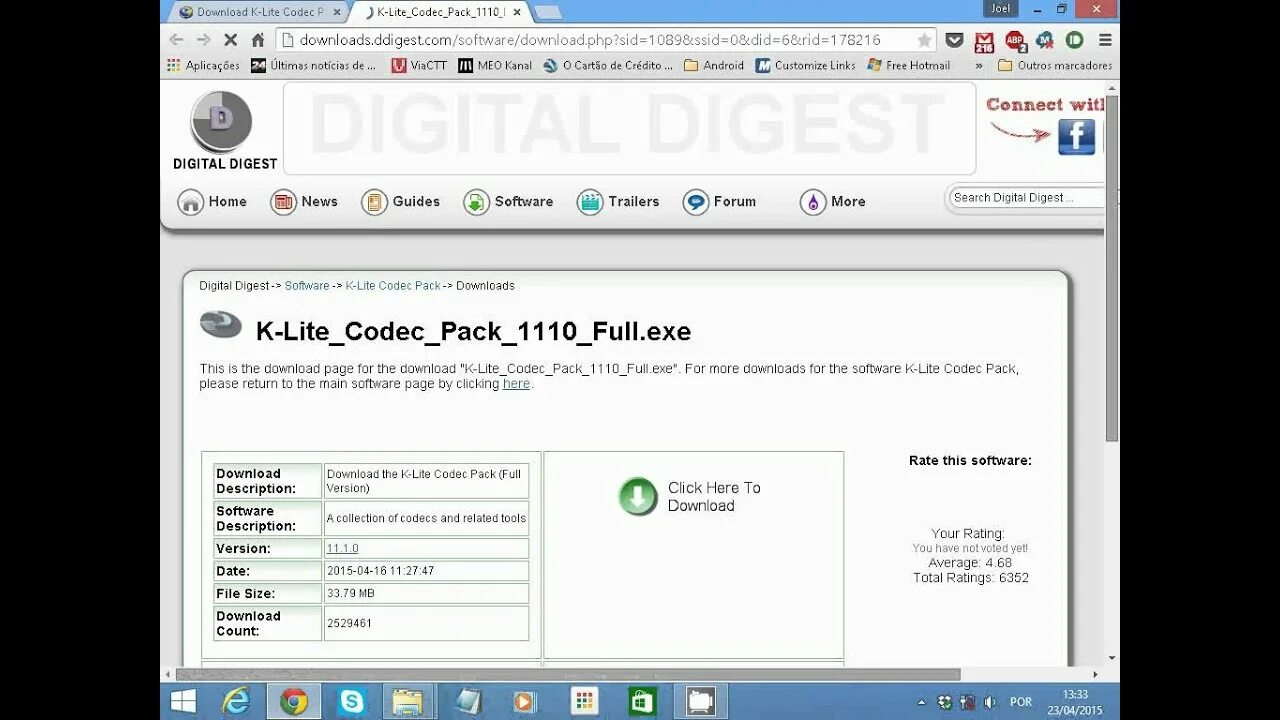Click Here To Download link
1280x720 pixels.
pyautogui.click(x=714, y=497)
